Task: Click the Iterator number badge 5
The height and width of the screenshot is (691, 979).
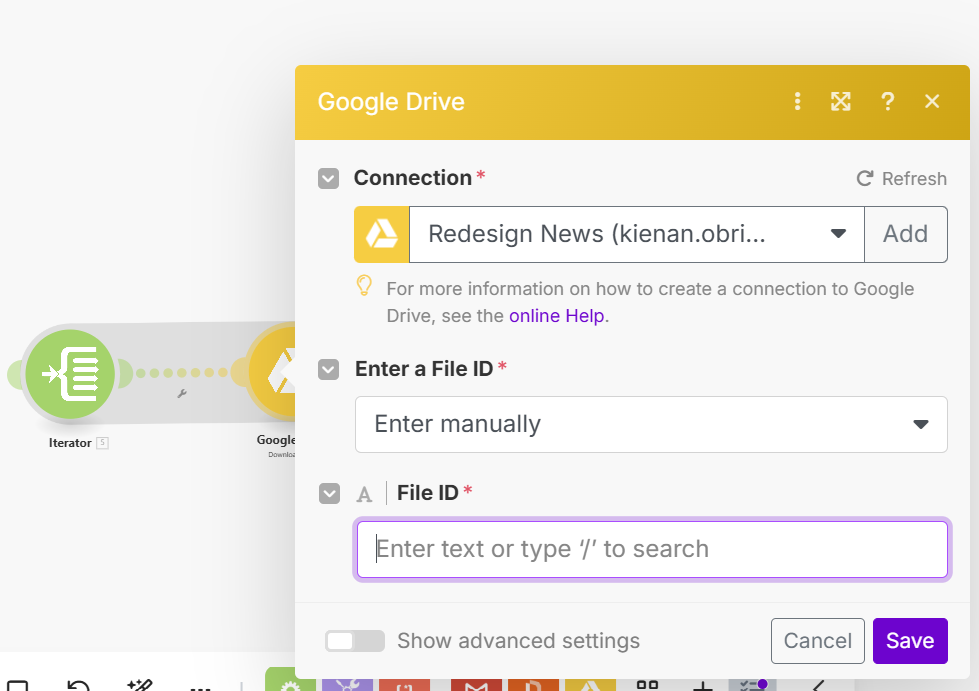Action: (x=102, y=443)
